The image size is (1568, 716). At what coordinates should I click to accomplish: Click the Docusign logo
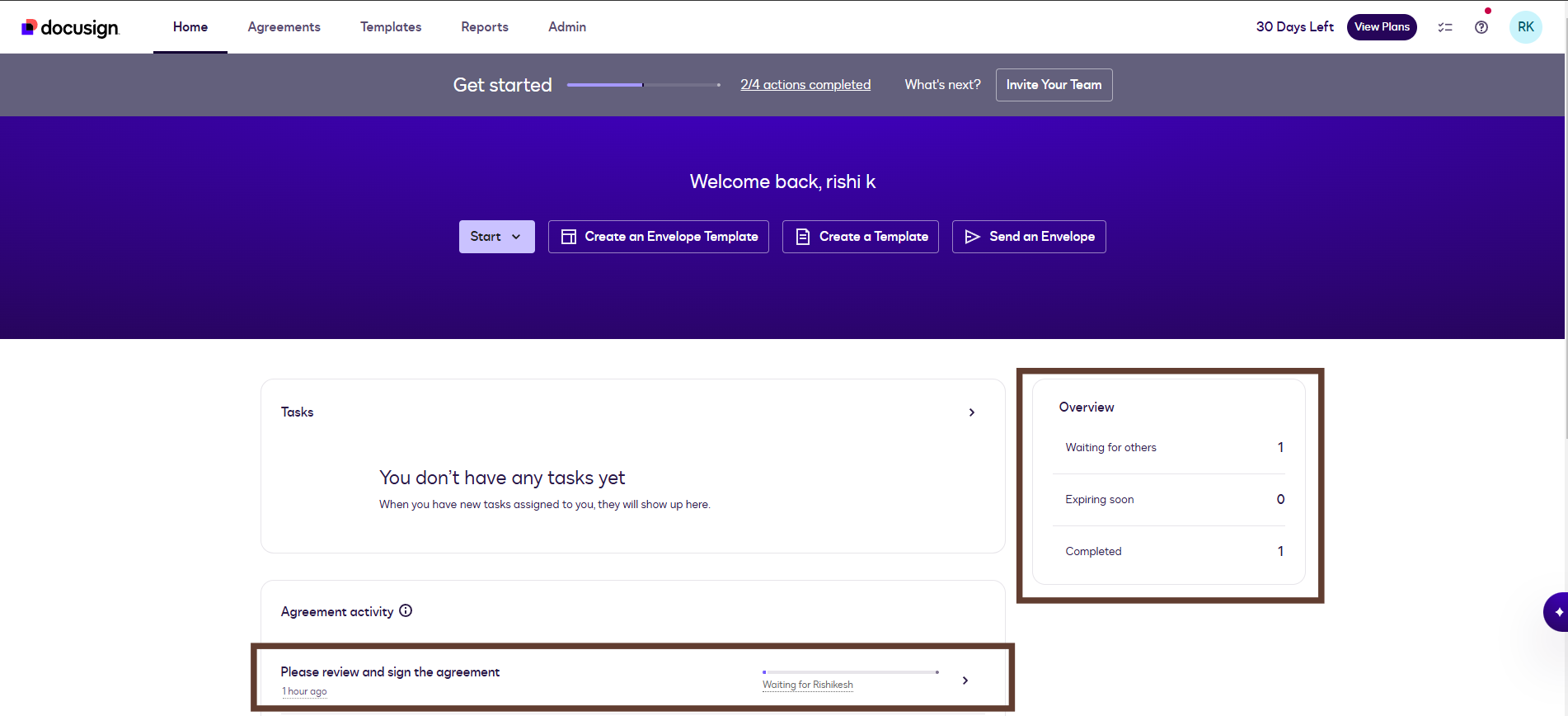pyautogui.click(x=70, y=27)
